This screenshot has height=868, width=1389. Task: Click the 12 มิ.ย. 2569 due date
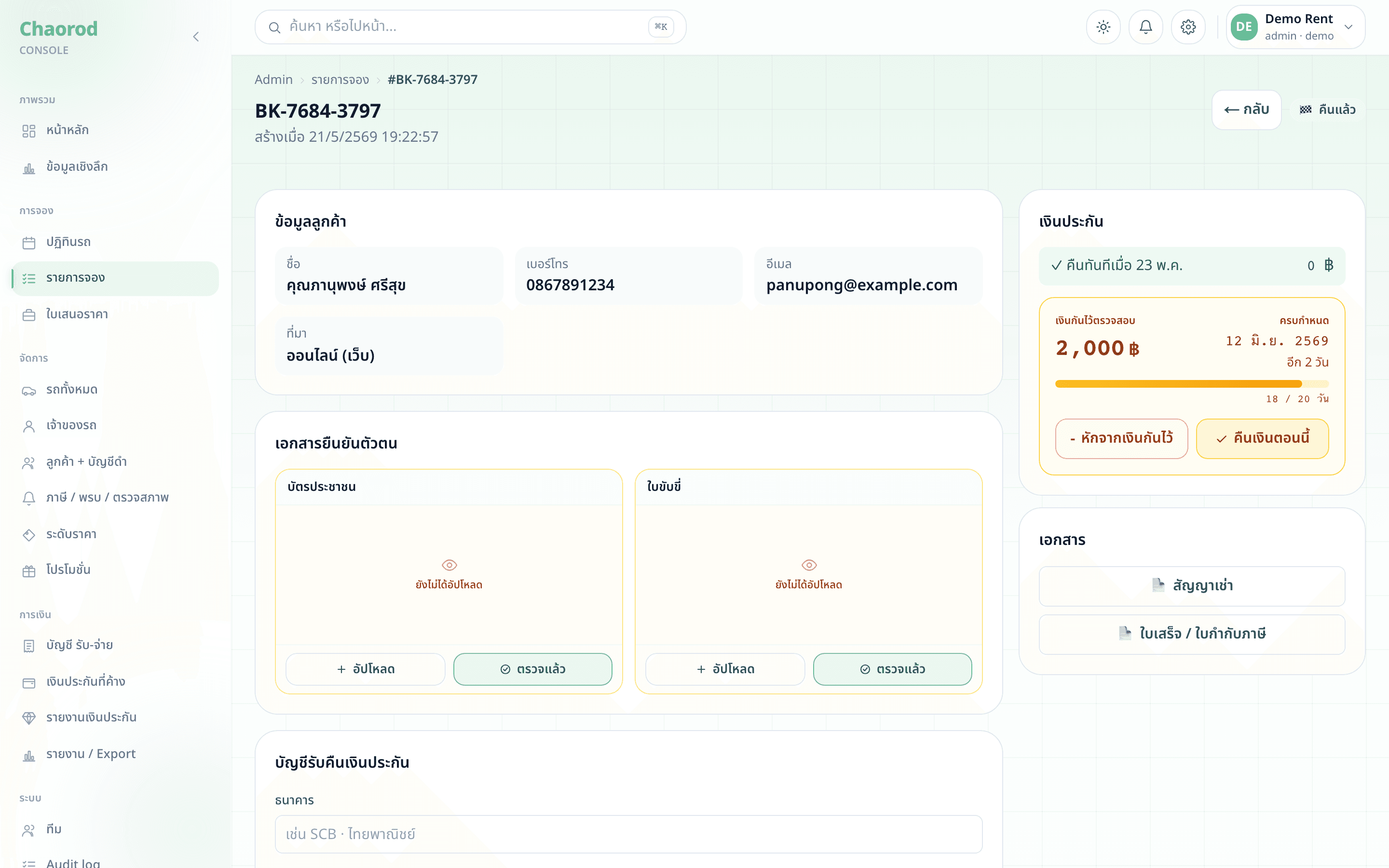click(1277, 341)
